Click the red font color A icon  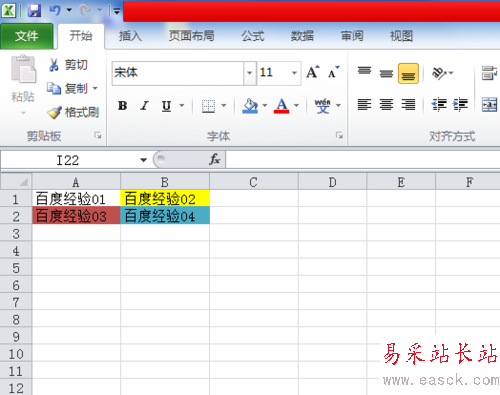point(282,106)
